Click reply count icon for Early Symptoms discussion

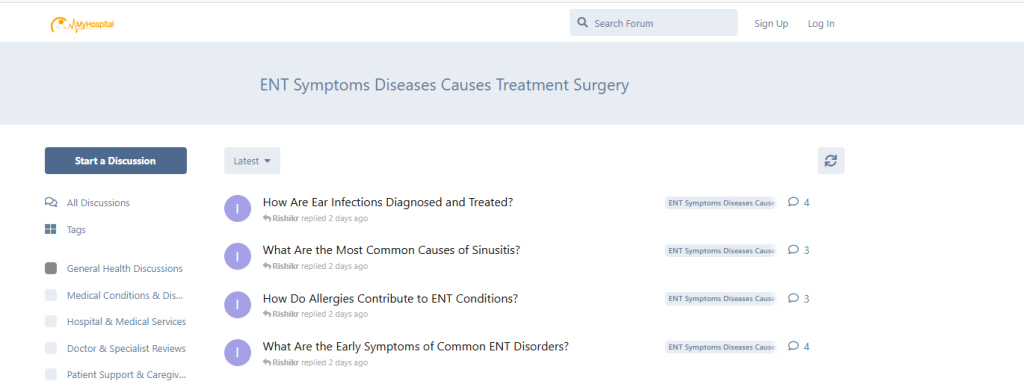coord(793,346)
